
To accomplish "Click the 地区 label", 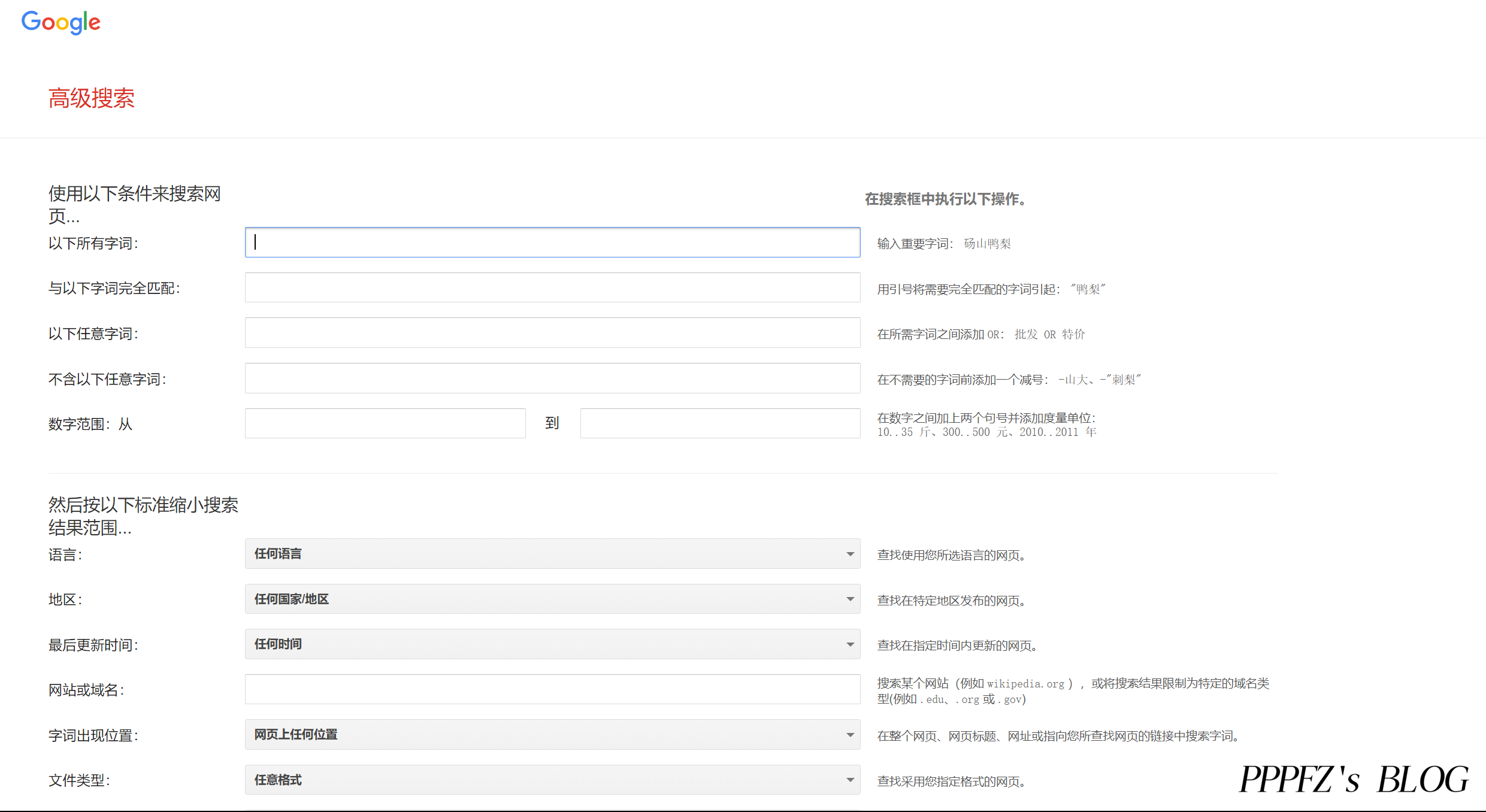I will pyautogui.click(x=65, y=599).
